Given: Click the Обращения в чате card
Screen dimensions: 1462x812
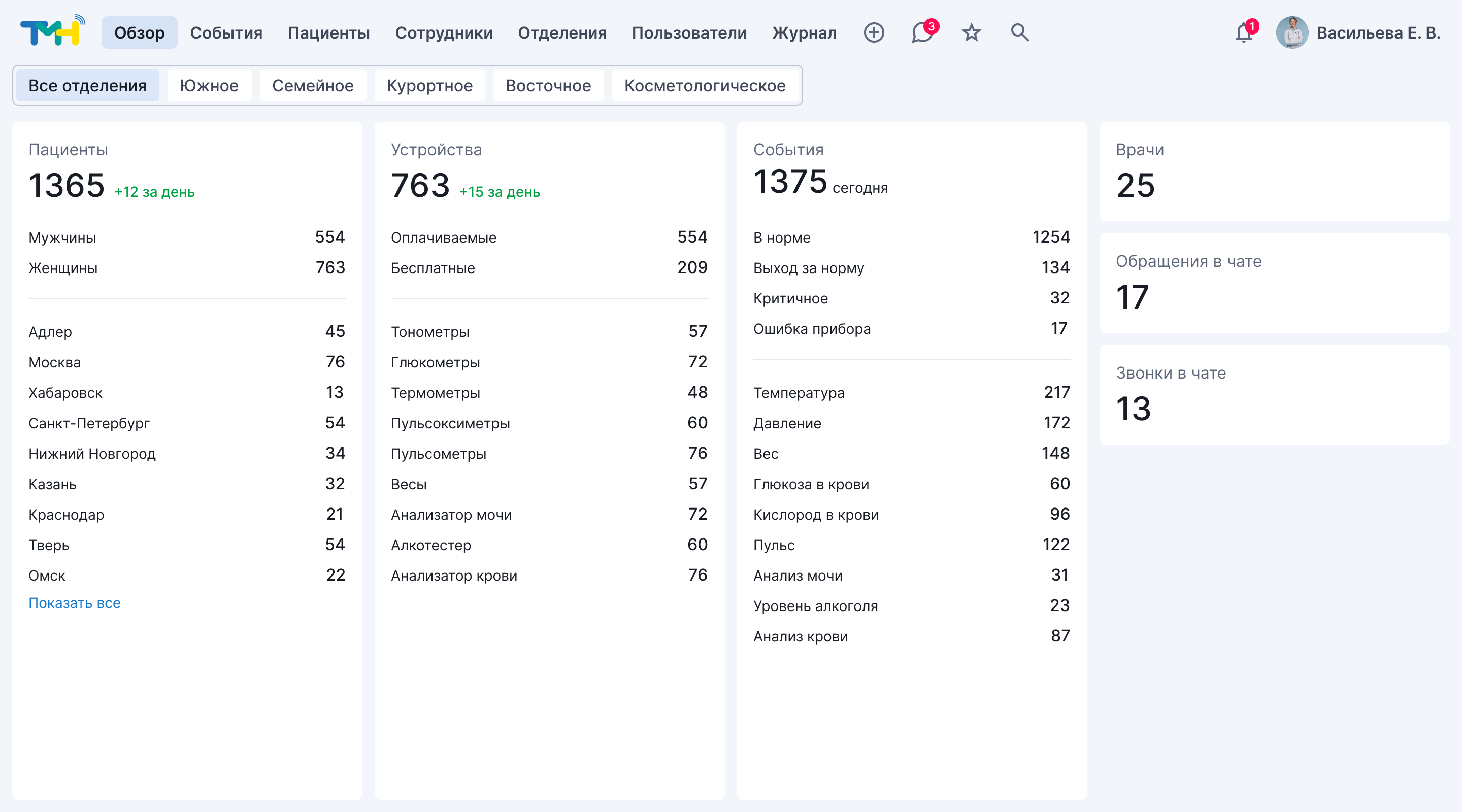Looking at the screenshot, I should (1274, 283).
